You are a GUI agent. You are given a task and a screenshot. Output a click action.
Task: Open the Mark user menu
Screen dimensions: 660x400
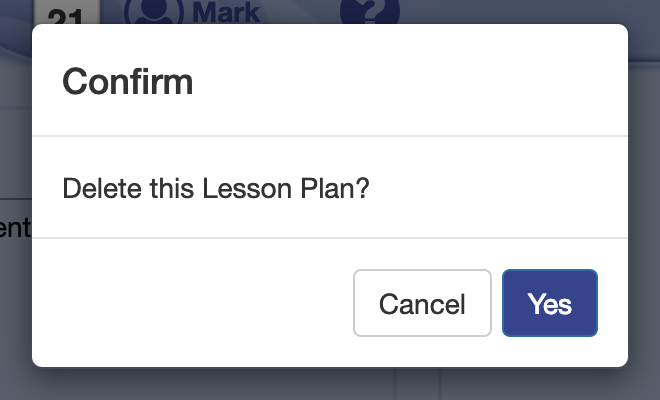224,12
